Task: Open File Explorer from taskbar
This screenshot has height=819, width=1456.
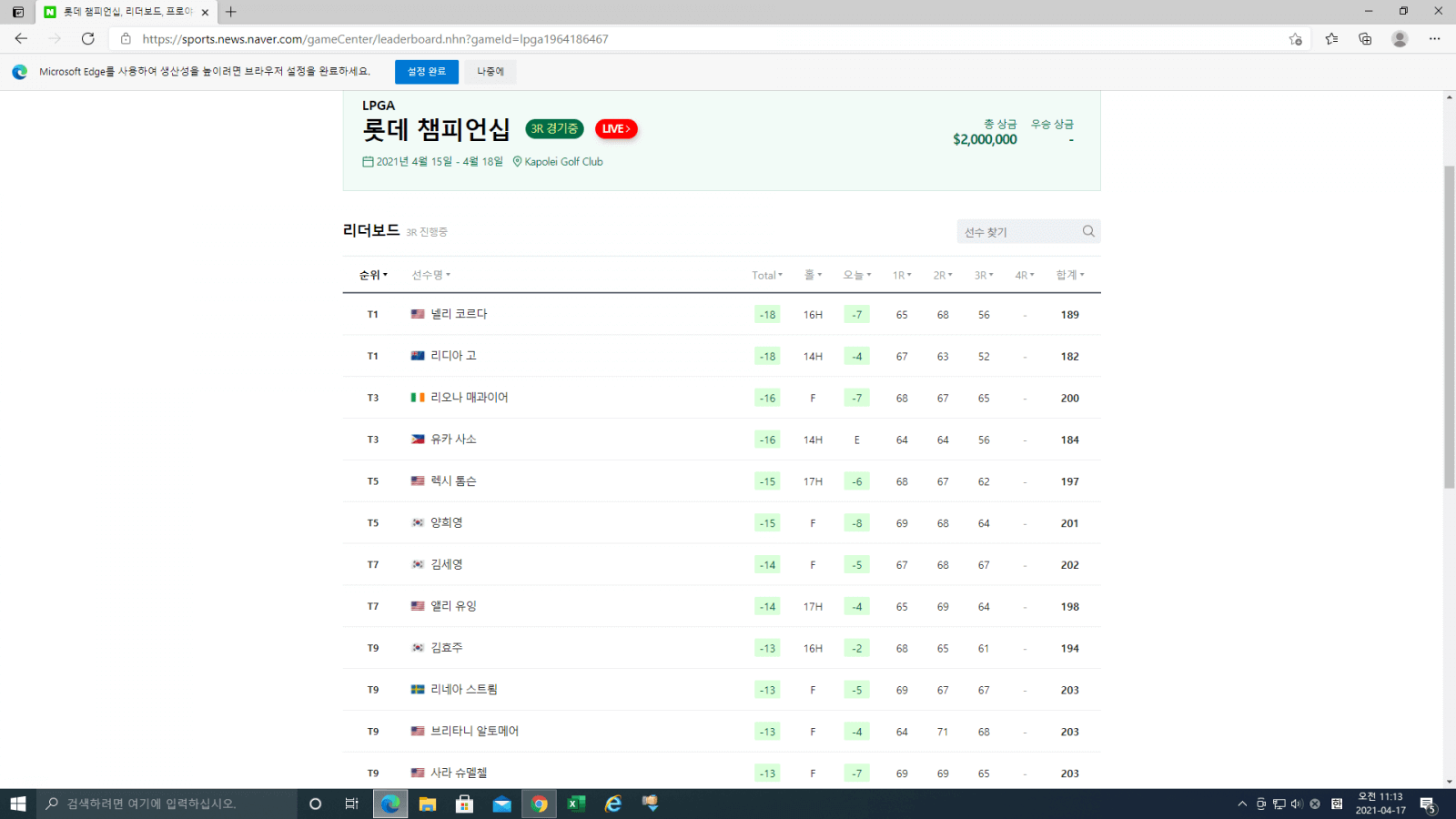Action: point(428,804)
